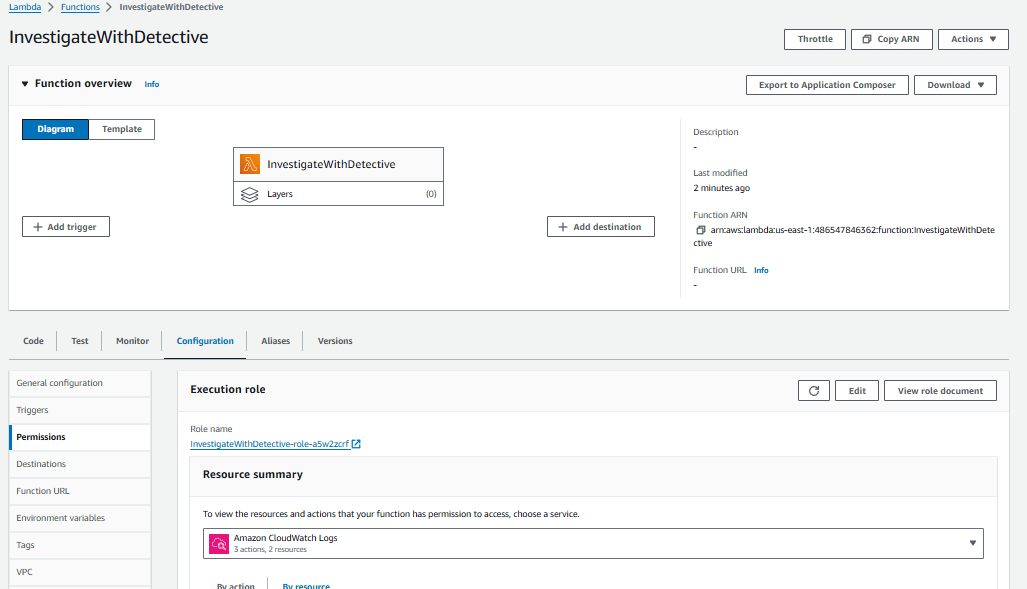The height and width of the screenshot is (589, 1027).
Task: Collapse the Function overview section
Action: click(25, 84)
